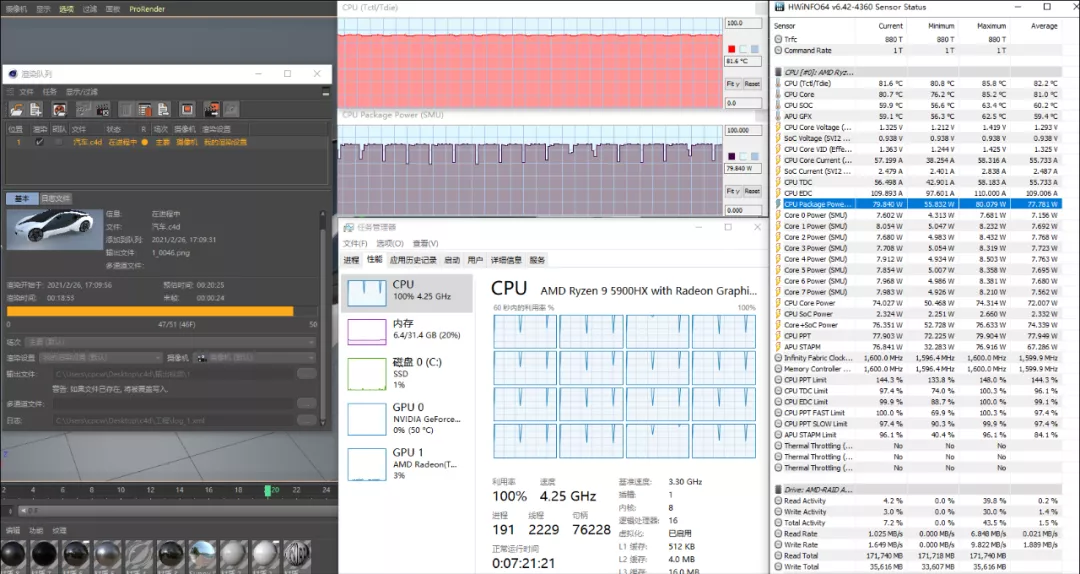The width and height of the screenshot is (1080, 574).
Task: Open 启动 tab in Task Manager
Action: coord(452,260)
